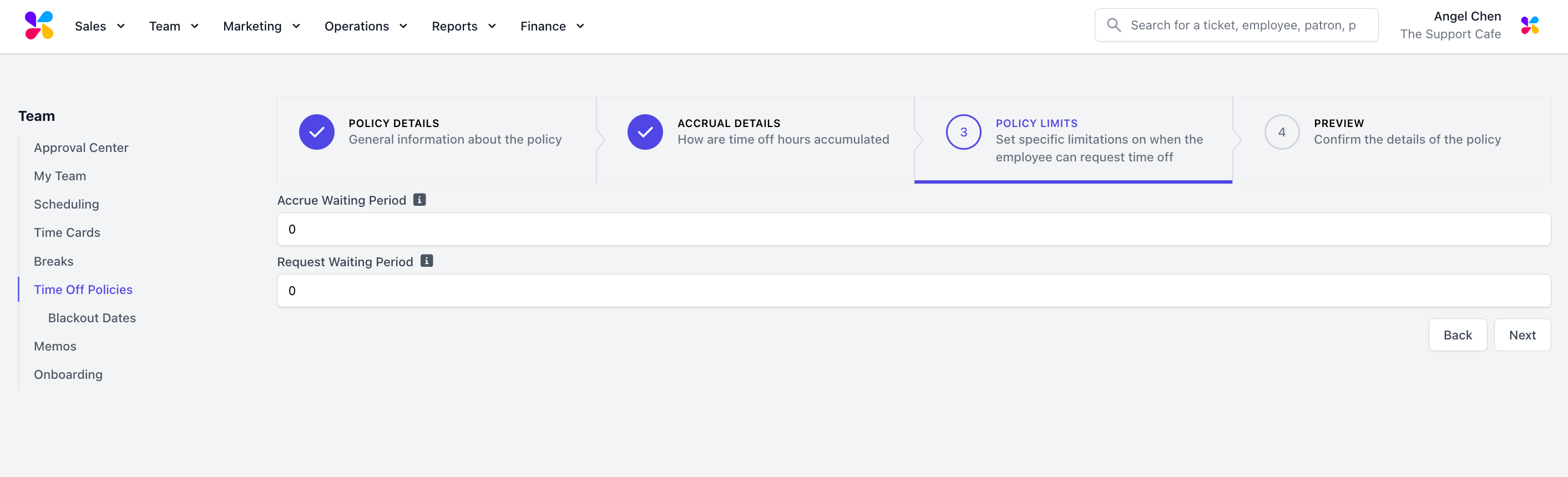Focus the ticket, employee, patron search box
1568x477 pixels.
(1236, 25)
